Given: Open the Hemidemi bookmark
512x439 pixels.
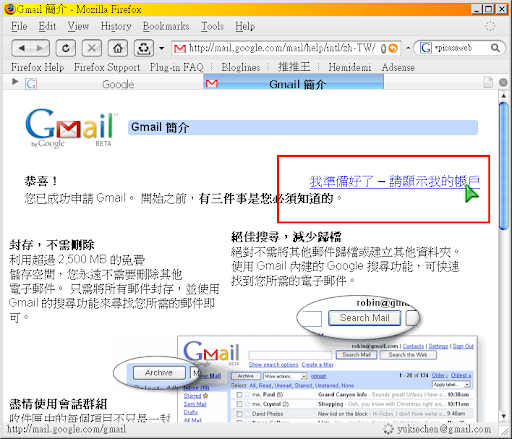Looking at the screenshot, I should pyautogui.click(x=350, y=67).
